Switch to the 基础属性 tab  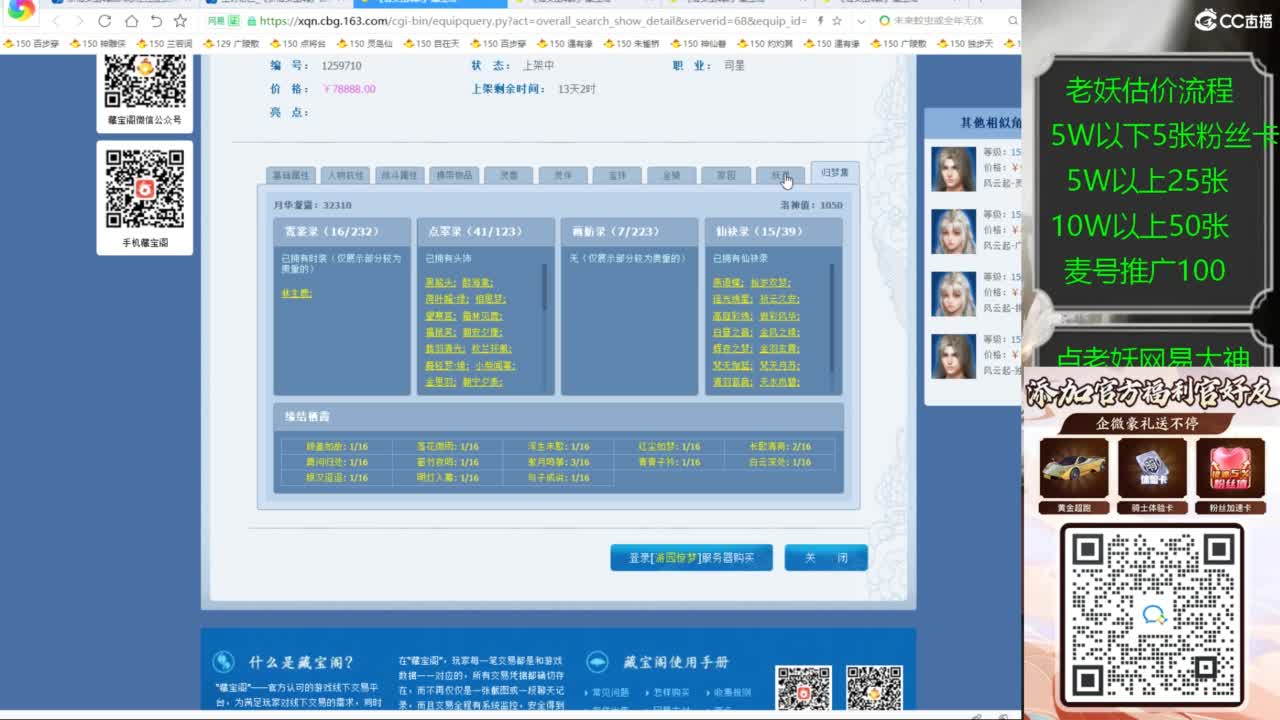(290, 175)
